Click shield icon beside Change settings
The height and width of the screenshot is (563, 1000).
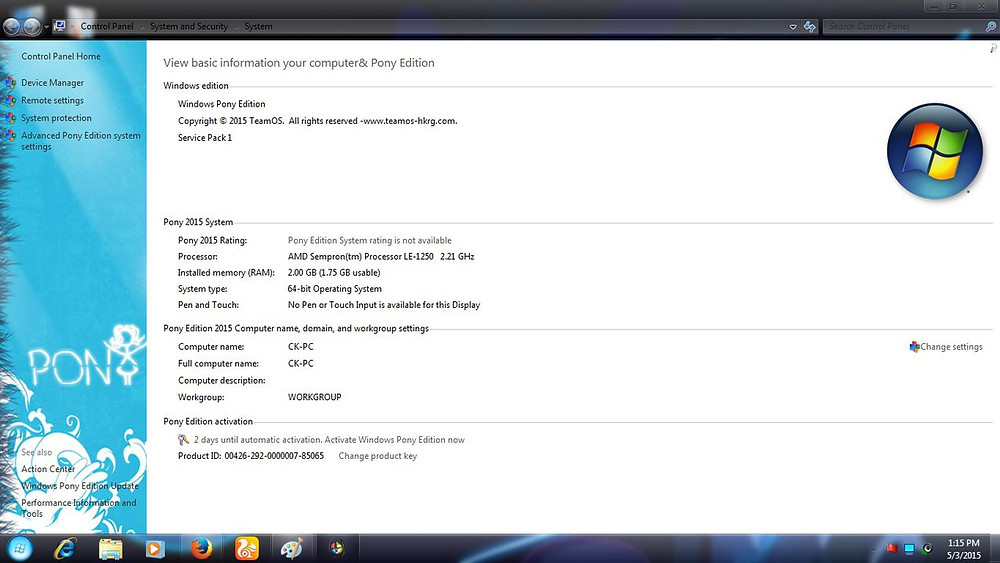pyautogui.click(x=915, y=347)
